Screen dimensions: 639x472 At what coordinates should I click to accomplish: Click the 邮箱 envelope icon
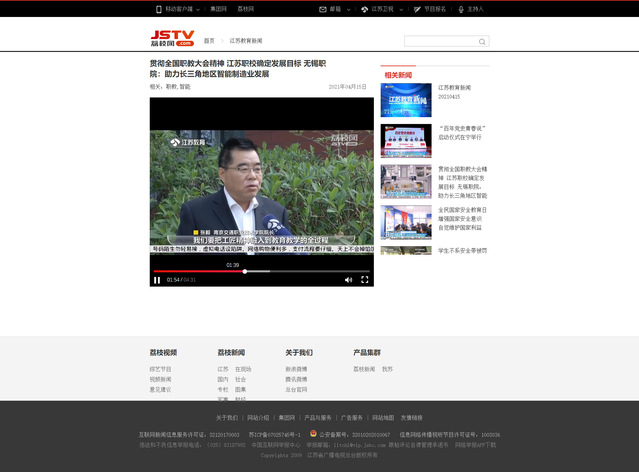(323, 9)
